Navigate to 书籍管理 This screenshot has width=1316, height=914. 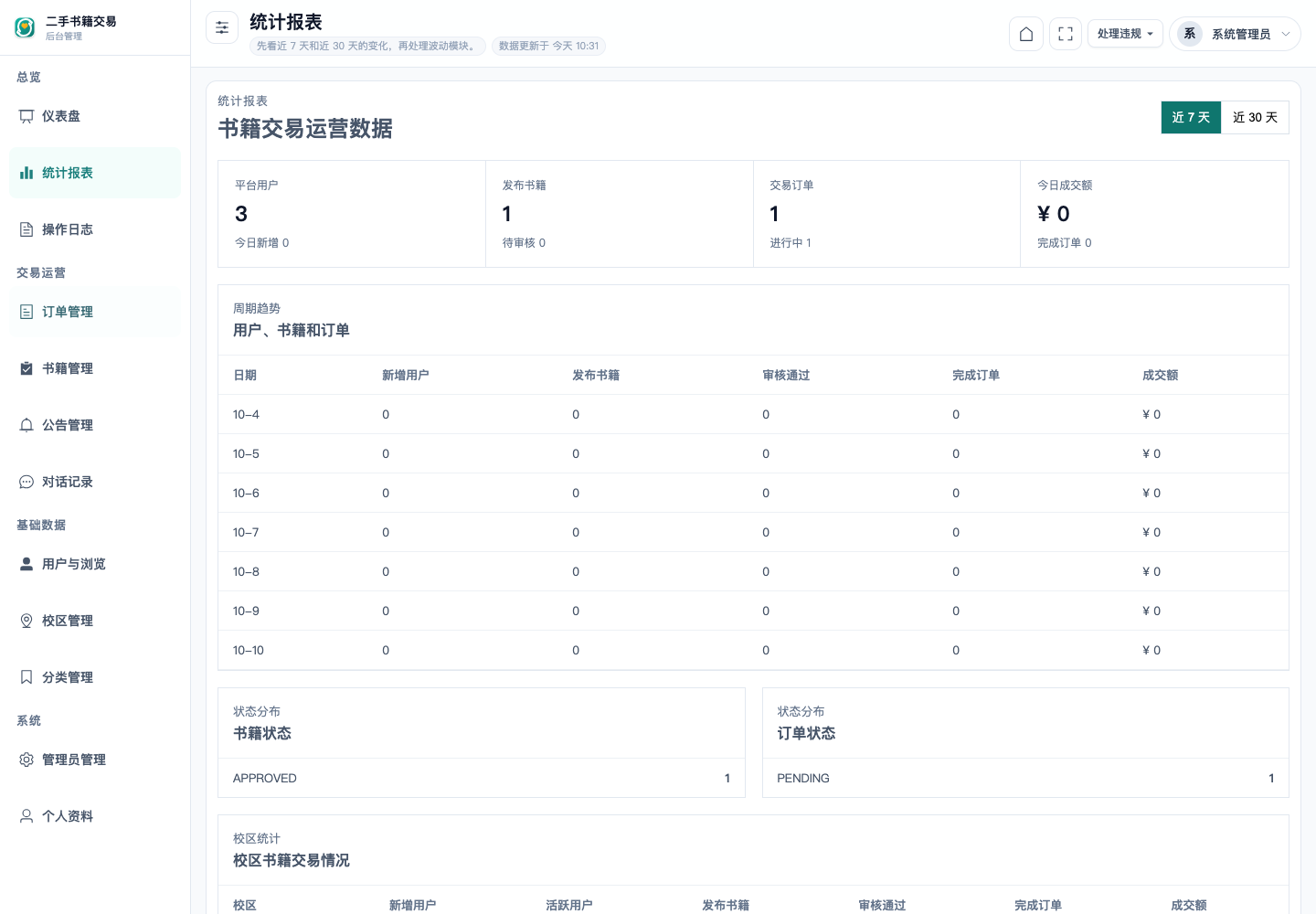[95, 368]
